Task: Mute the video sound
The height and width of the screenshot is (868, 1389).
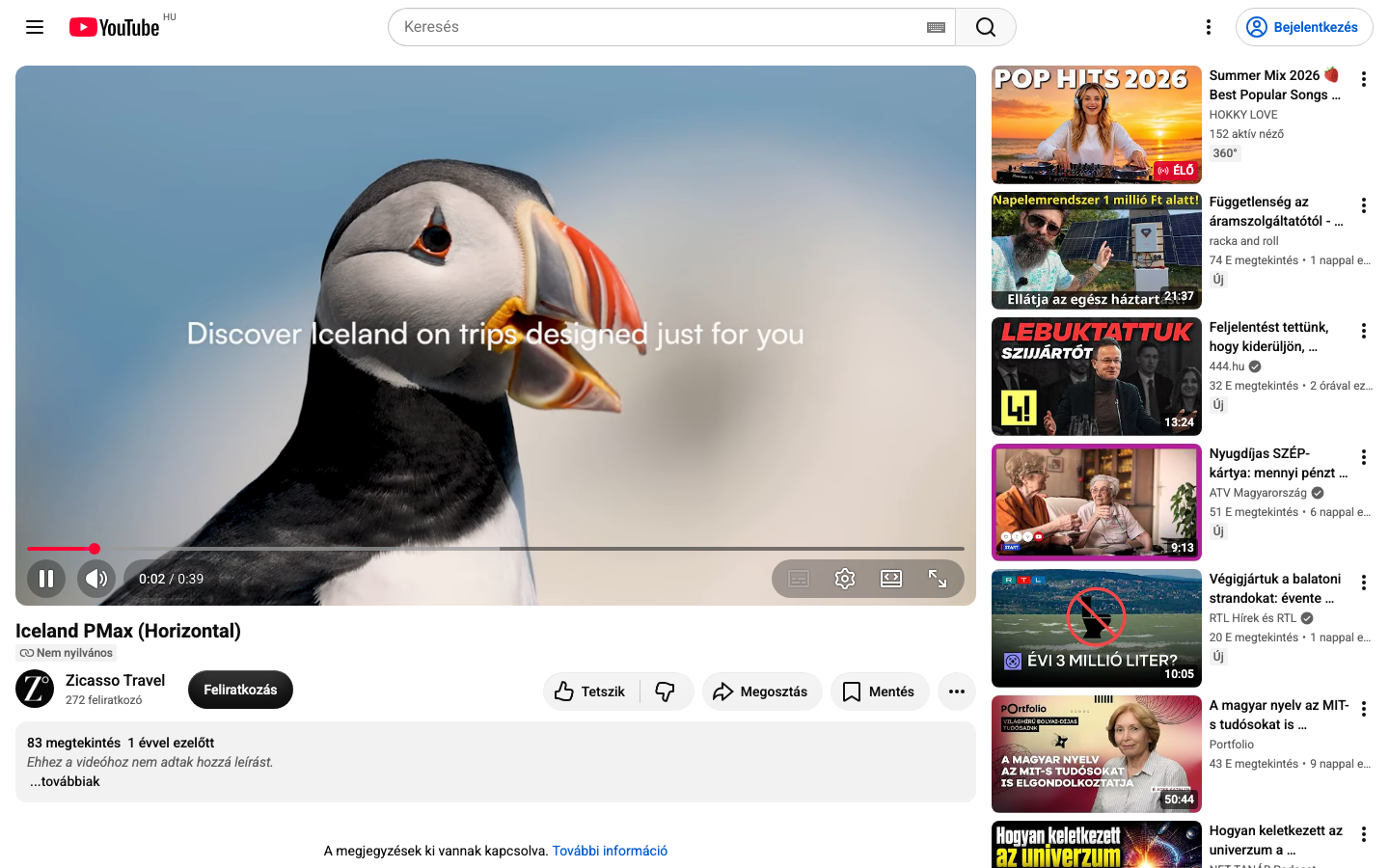Action: tap(96, 579)
